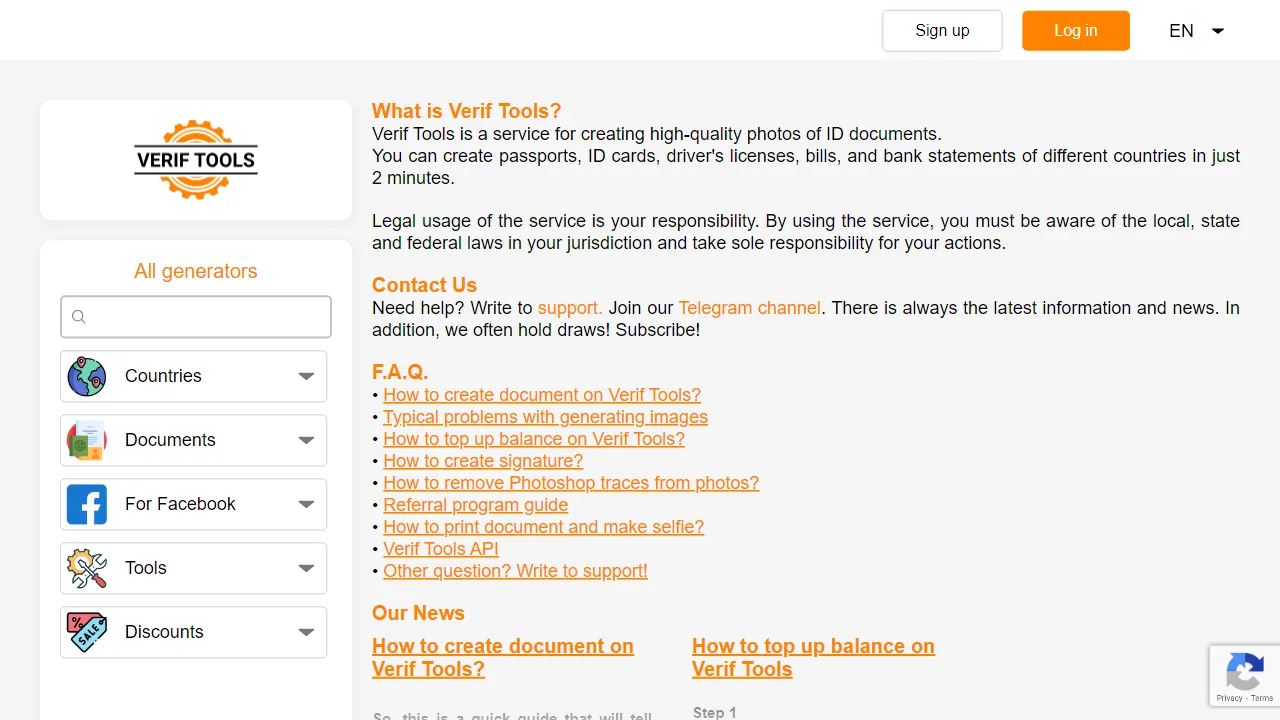Viewport: 1280px width, 720px height.
Task: Select the Documents label text
Action: [170, 440]
